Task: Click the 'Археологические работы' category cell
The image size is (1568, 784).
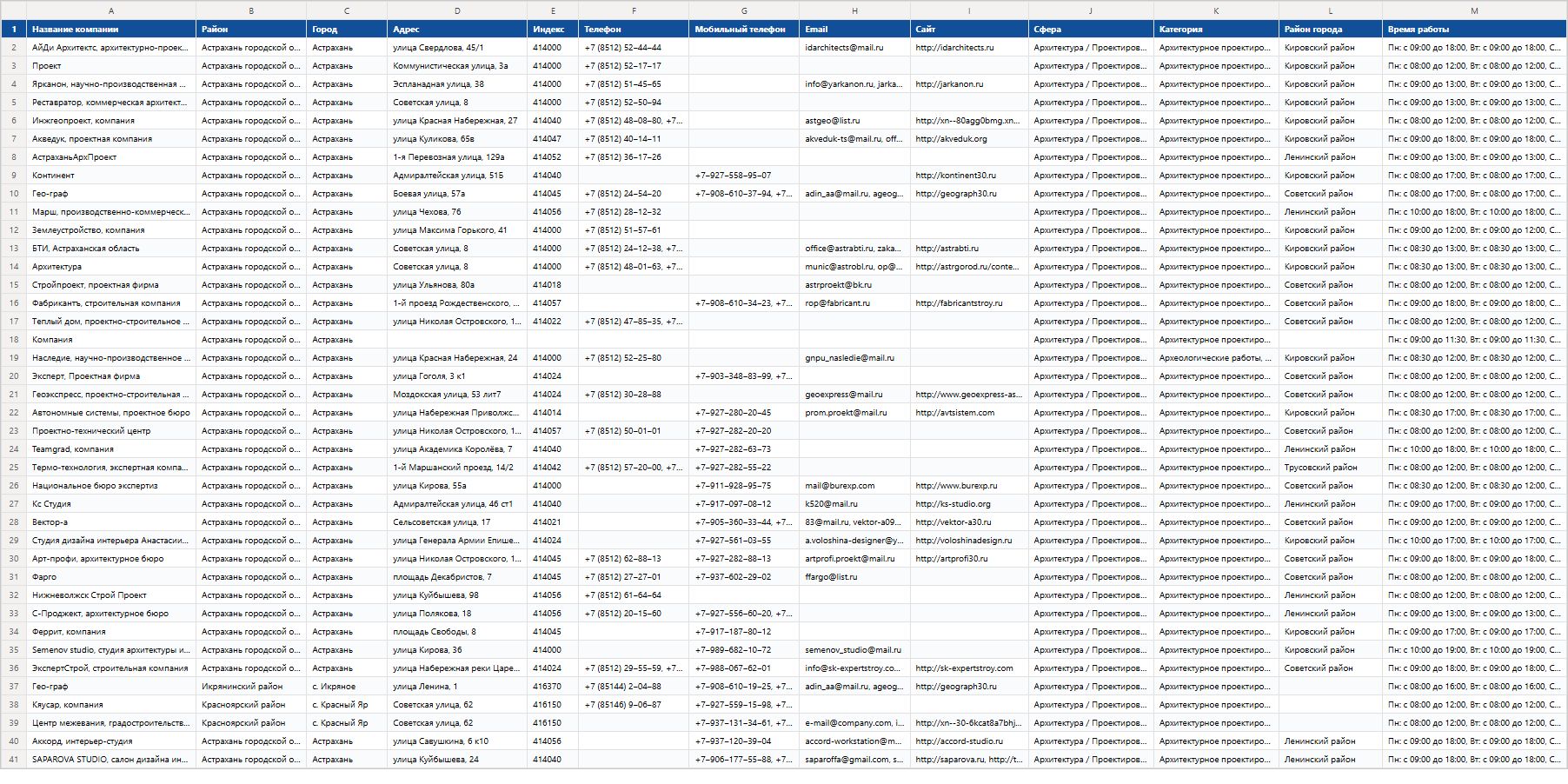Action: [1216, 358]
